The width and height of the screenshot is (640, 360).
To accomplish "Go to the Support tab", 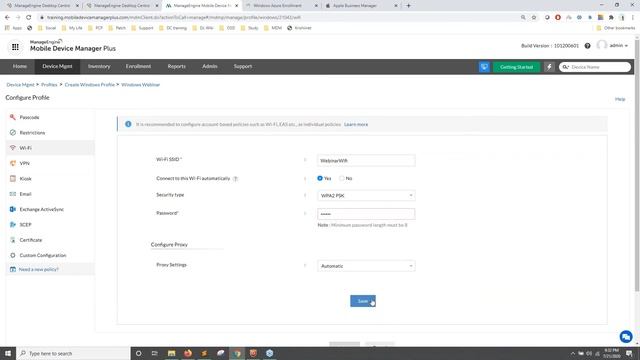I will click(243, 66).
